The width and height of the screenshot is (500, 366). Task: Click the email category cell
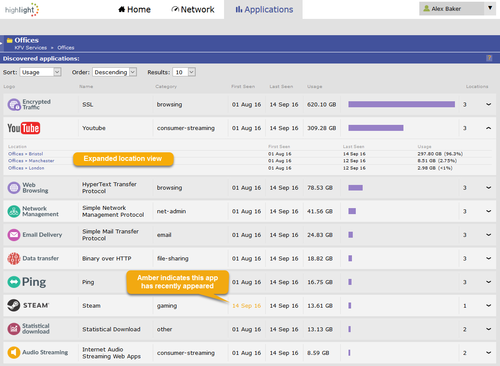pyautogui.click(x=164, y=235)
